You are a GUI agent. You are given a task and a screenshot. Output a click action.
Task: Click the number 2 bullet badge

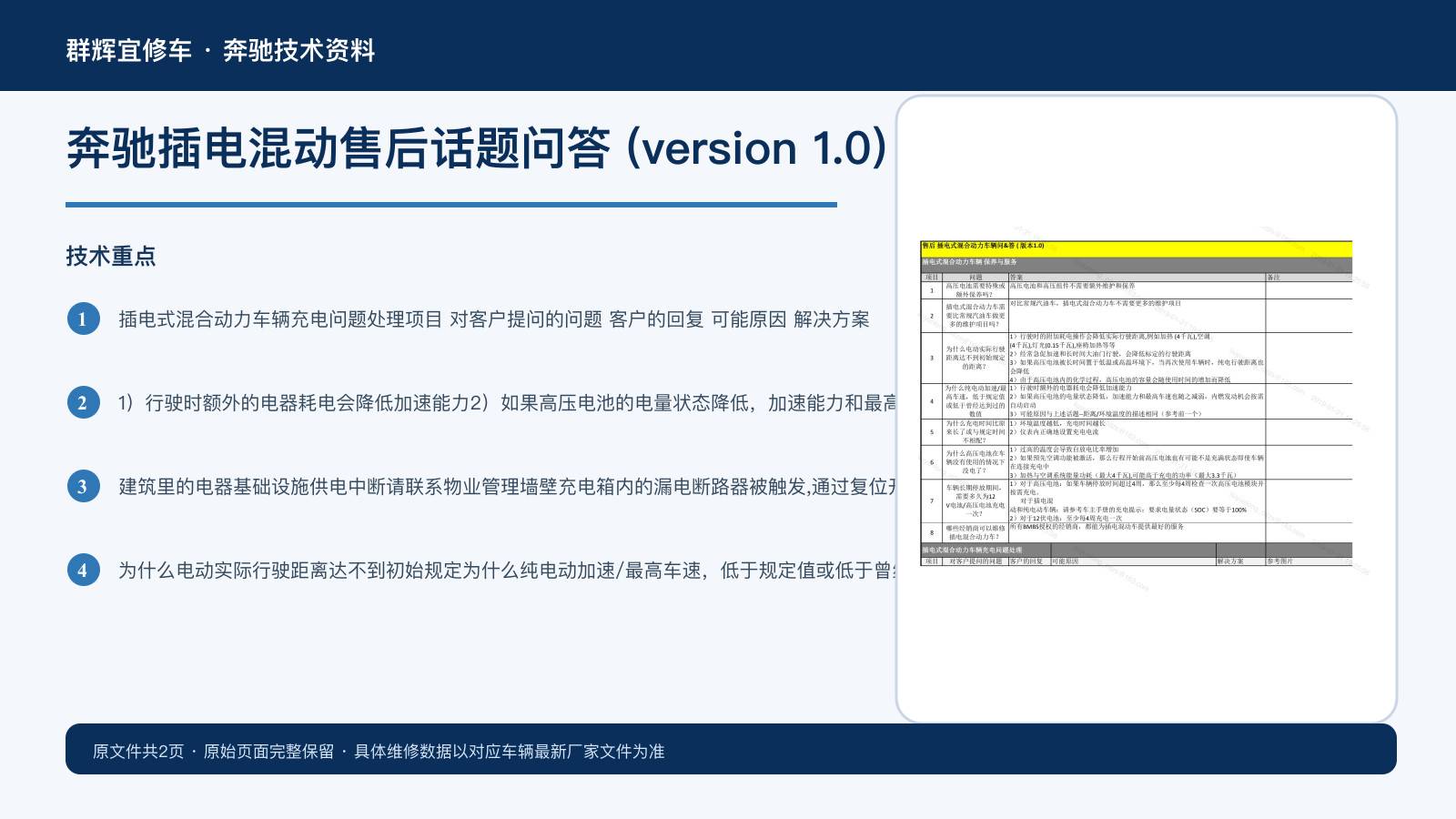pyautogui.click(x=83, y=402)
